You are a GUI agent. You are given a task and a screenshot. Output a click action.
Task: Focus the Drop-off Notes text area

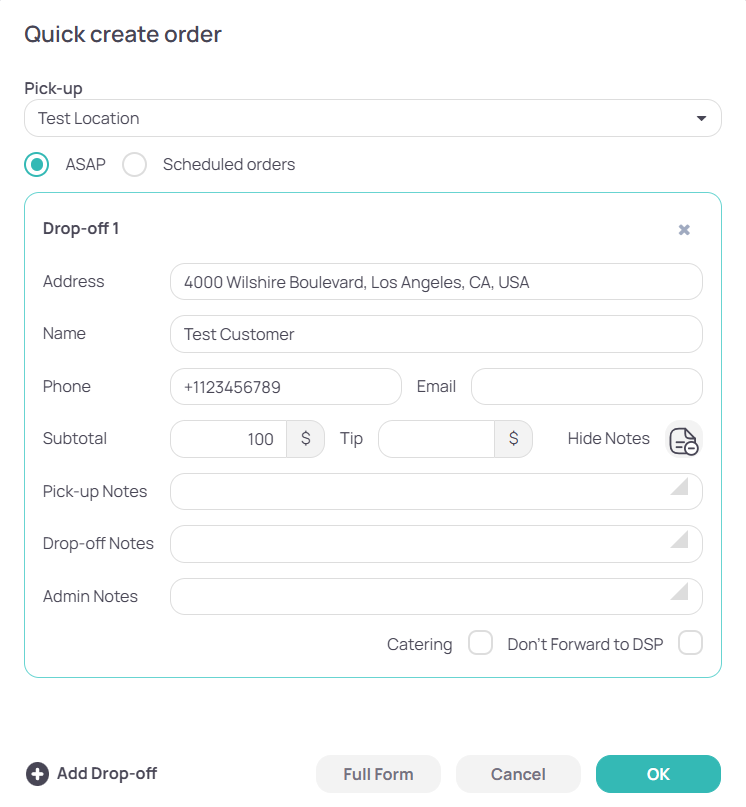tap(436, 544)
